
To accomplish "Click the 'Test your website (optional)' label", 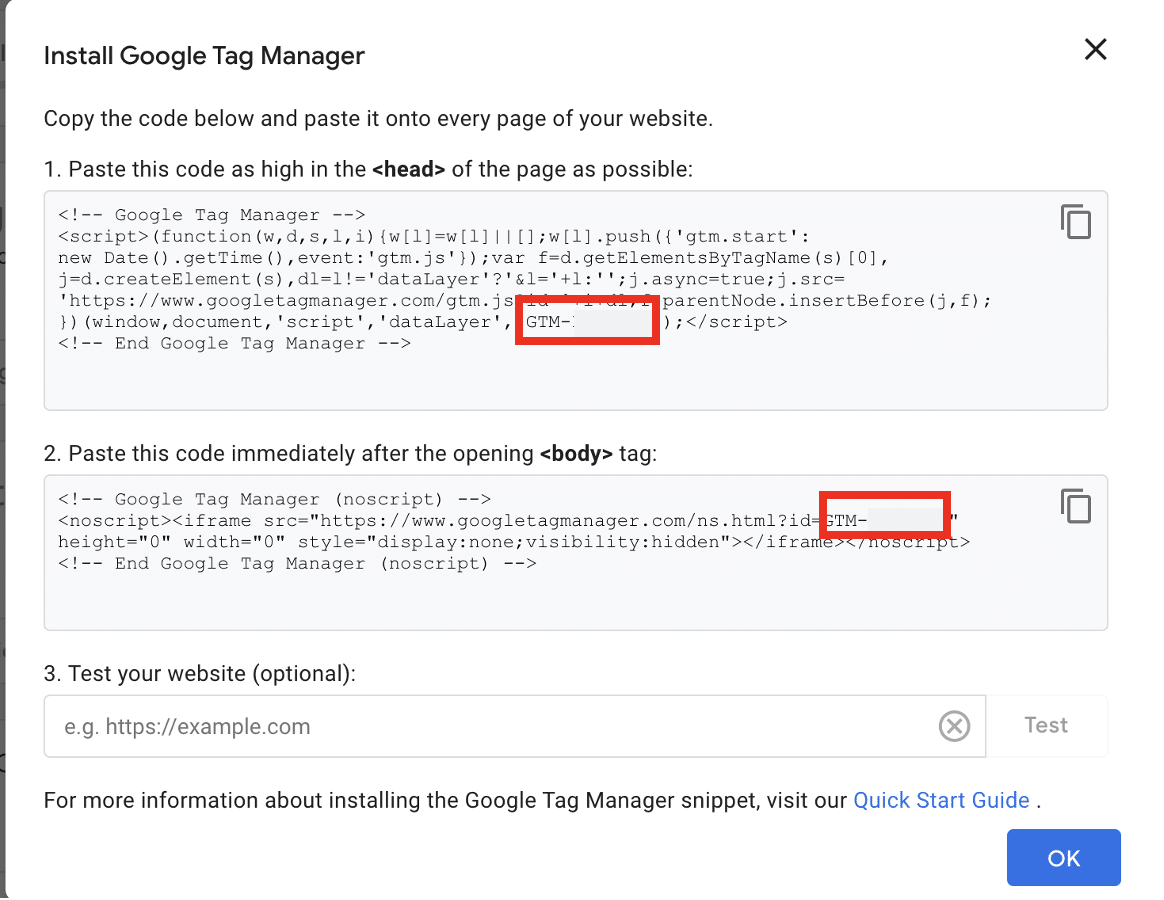I will (200, 674).
